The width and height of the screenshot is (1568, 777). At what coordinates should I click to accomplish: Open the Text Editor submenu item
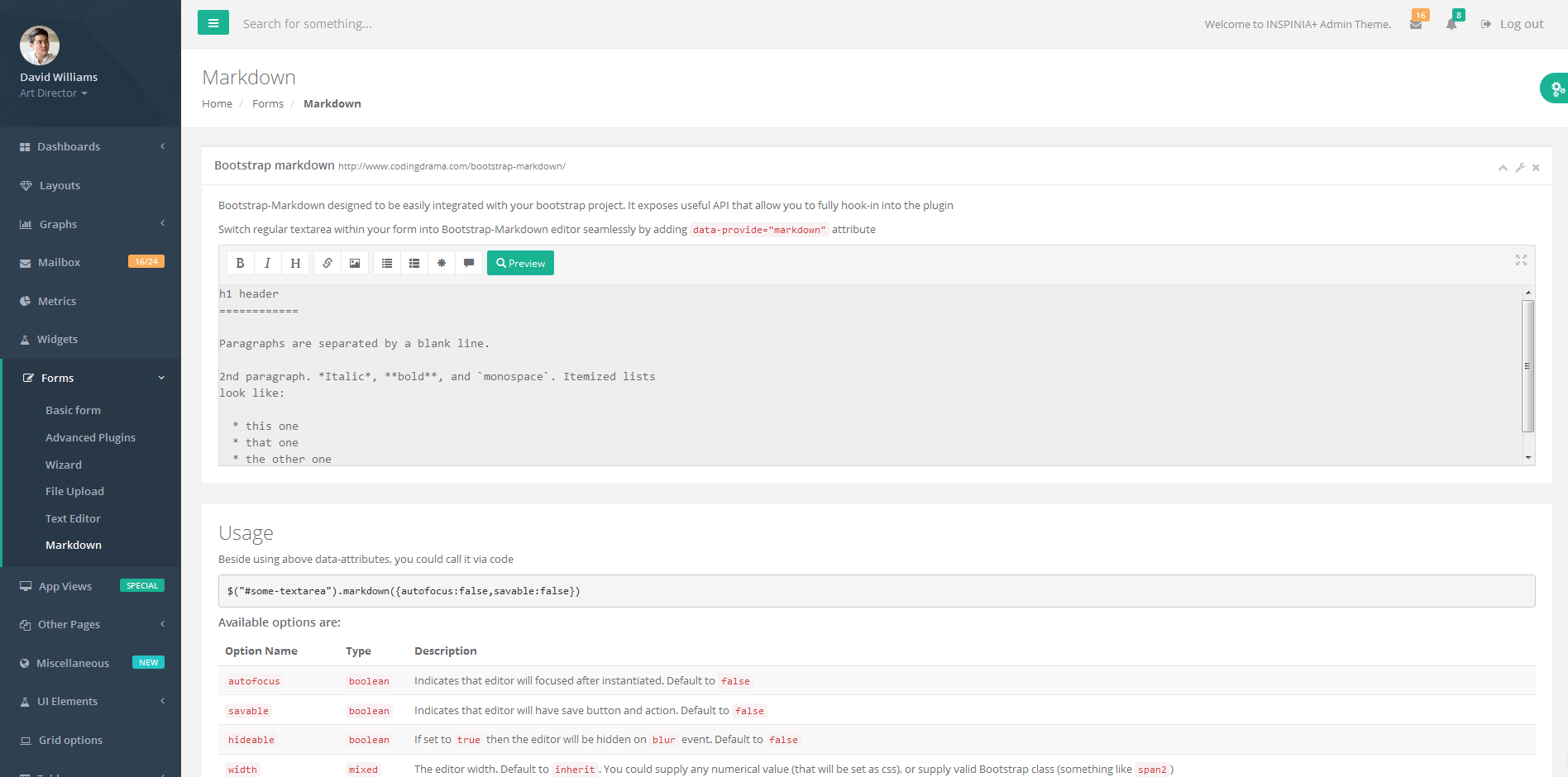point(73,518)
